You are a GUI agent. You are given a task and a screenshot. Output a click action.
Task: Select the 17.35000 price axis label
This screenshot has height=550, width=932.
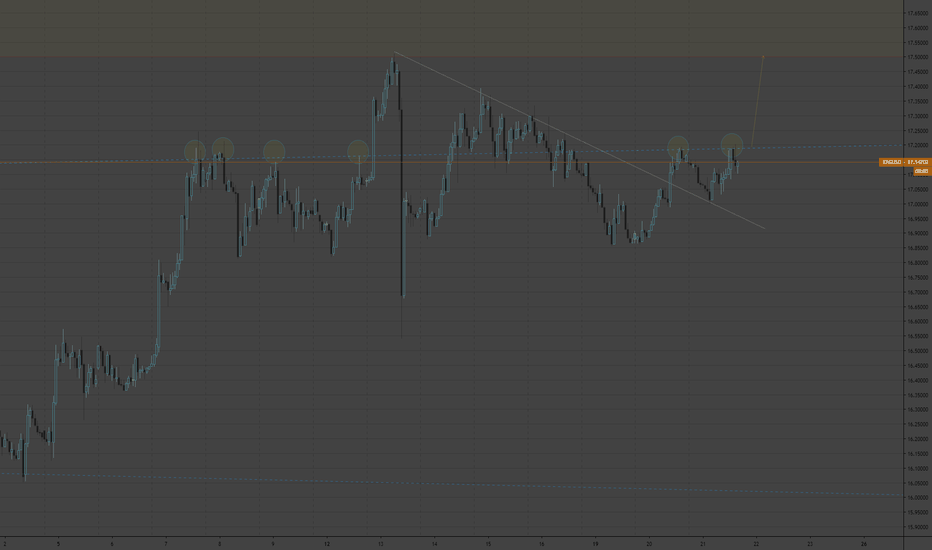[918, 101]
